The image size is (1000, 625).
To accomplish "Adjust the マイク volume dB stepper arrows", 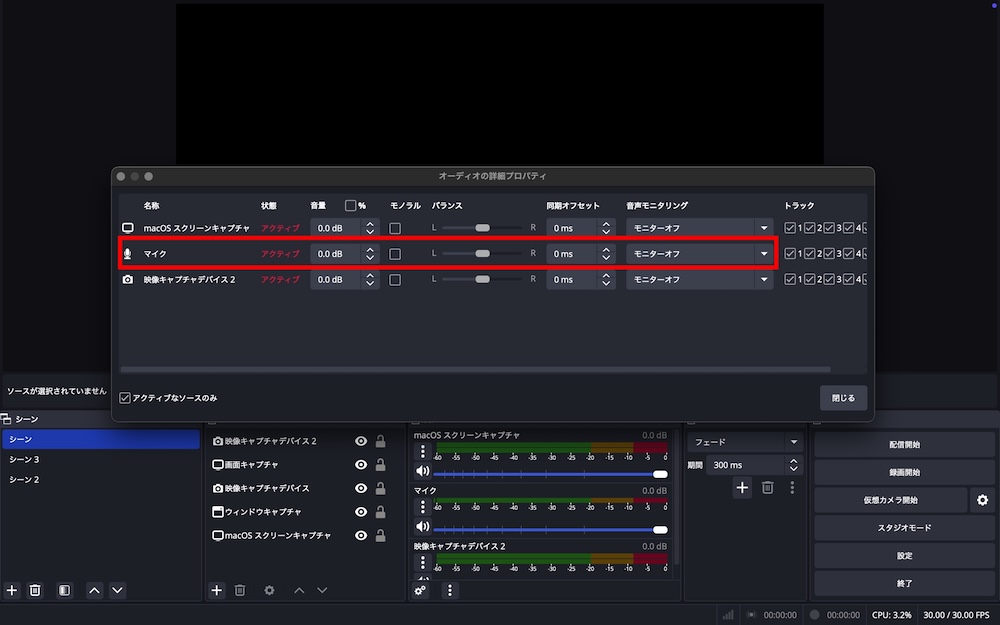I will point(370,254).
